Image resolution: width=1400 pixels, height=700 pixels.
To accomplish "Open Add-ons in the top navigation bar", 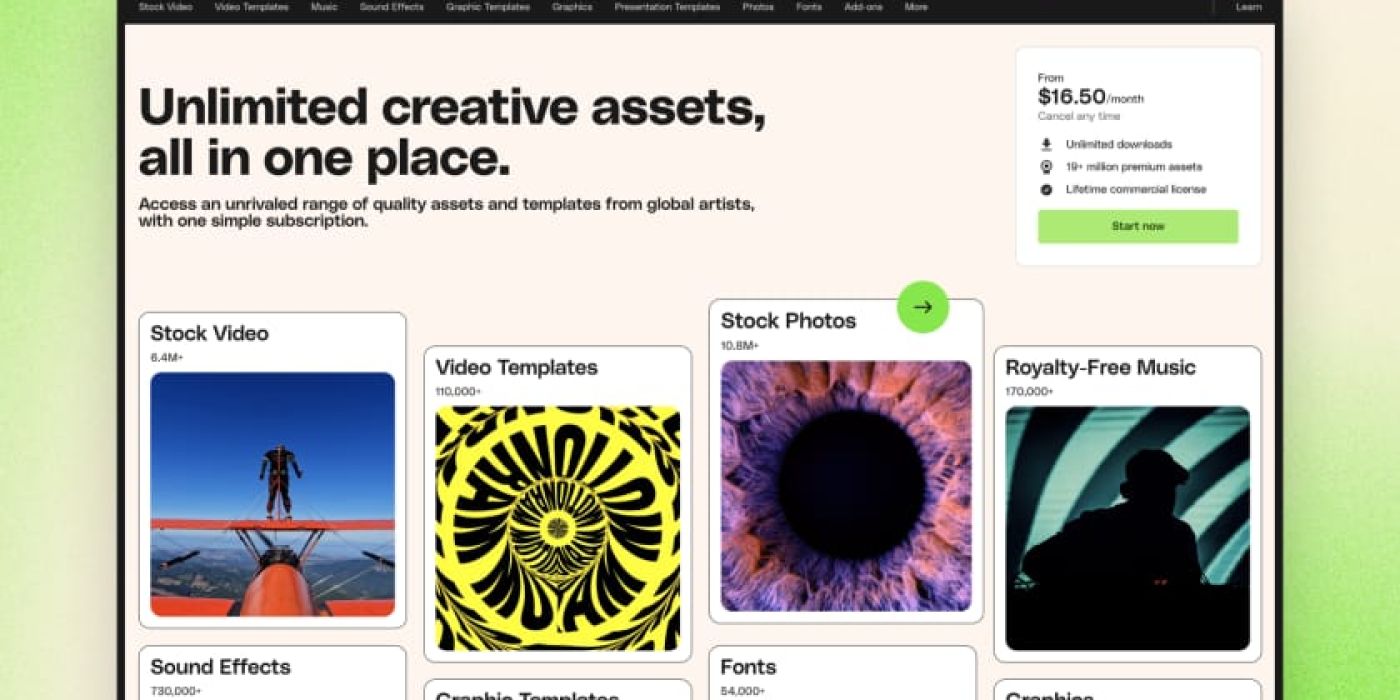I will [x=863, y=7].
